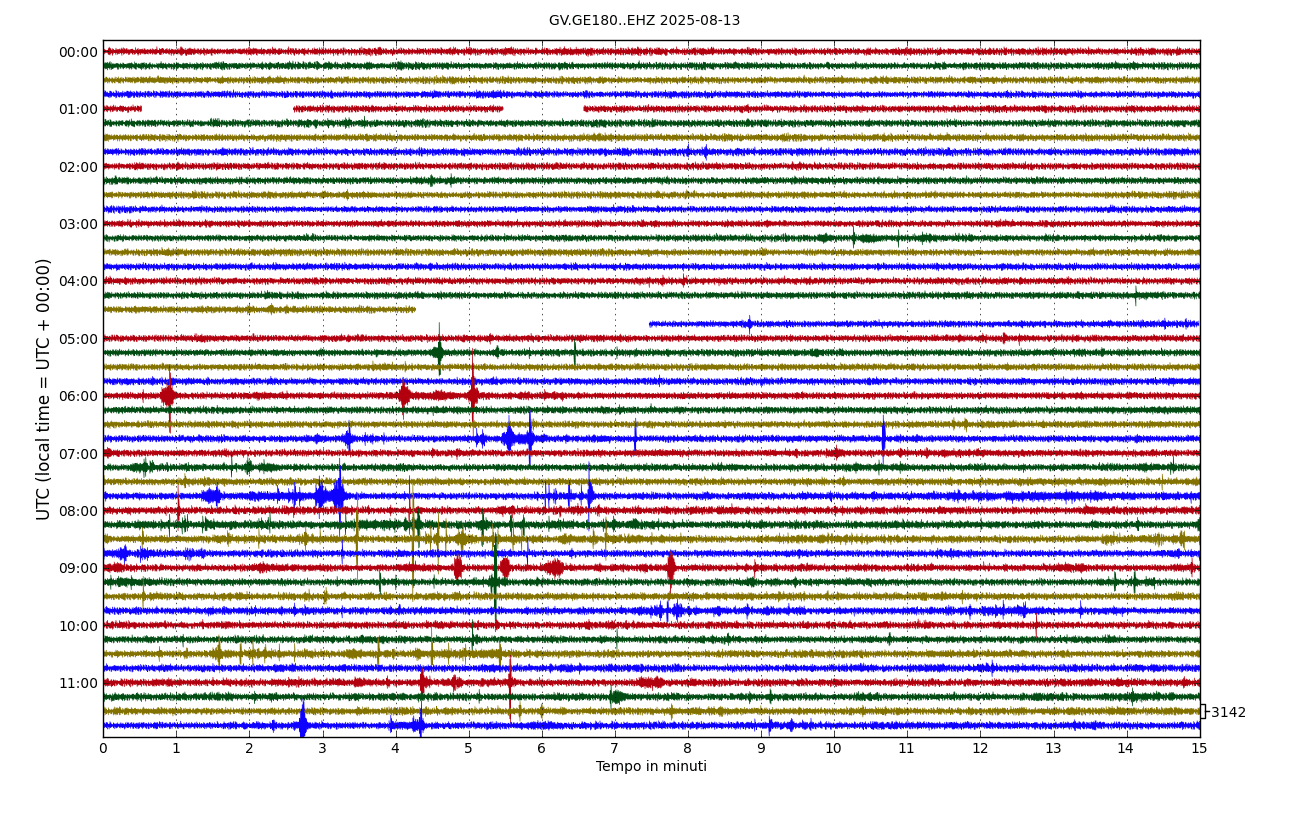Click the plot title GV.GE180..EHZ 2025-08-13
The width and height of the screenshot is (1290, 819).
pos(644,21)
